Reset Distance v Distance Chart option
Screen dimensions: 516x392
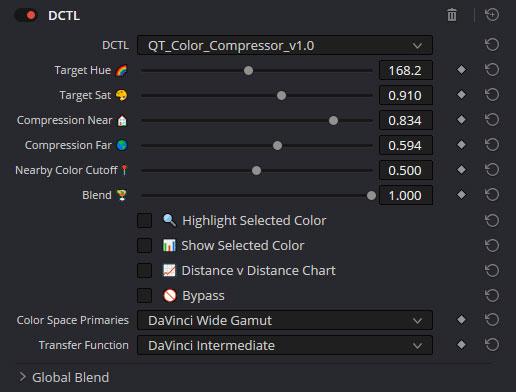pos(492,270)
